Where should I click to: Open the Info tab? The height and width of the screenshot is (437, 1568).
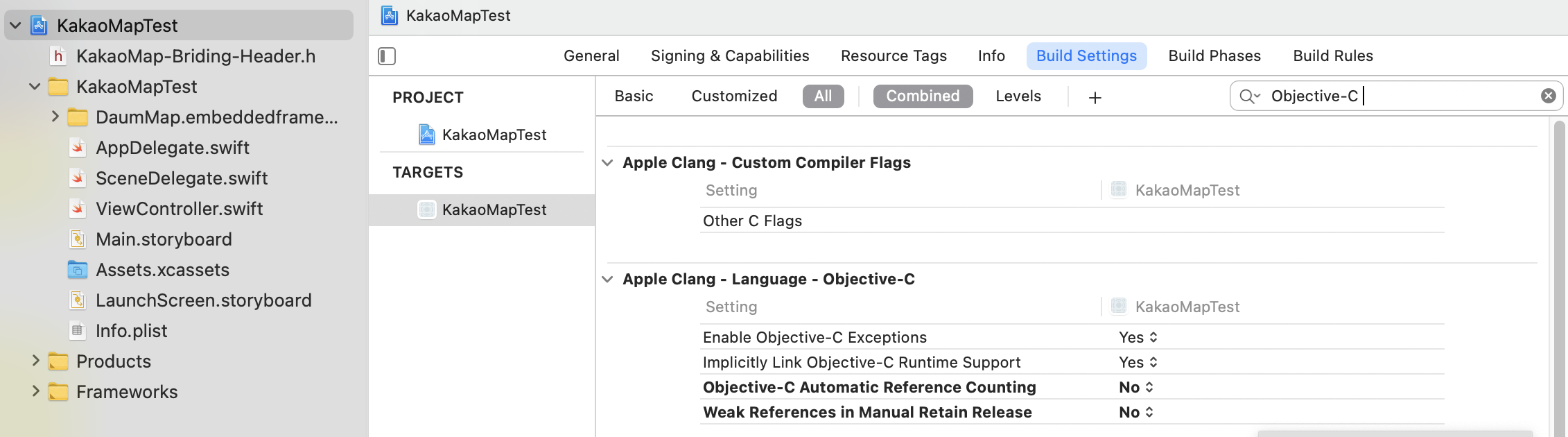click(x=991, y=56)
